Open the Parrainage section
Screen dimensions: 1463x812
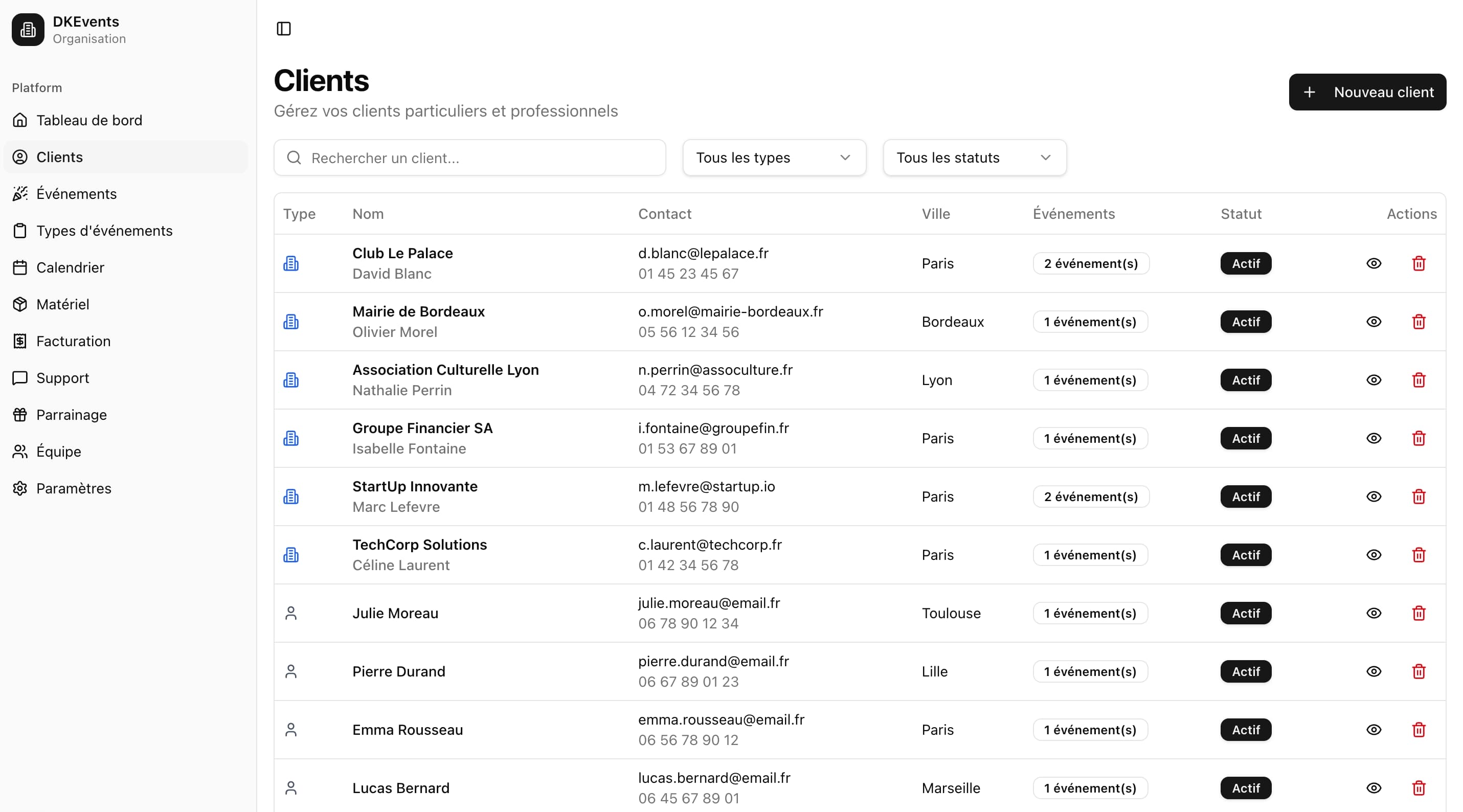coord(72,415)
